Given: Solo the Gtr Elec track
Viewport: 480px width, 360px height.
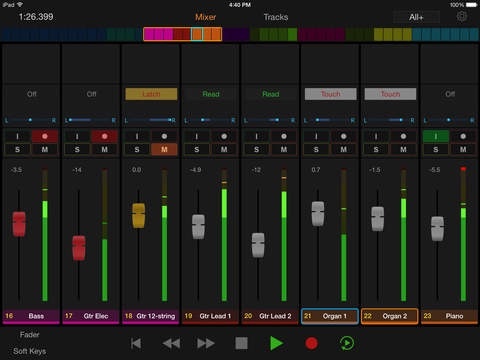Looking at the screenshot, I should click(x=77, y=149).
